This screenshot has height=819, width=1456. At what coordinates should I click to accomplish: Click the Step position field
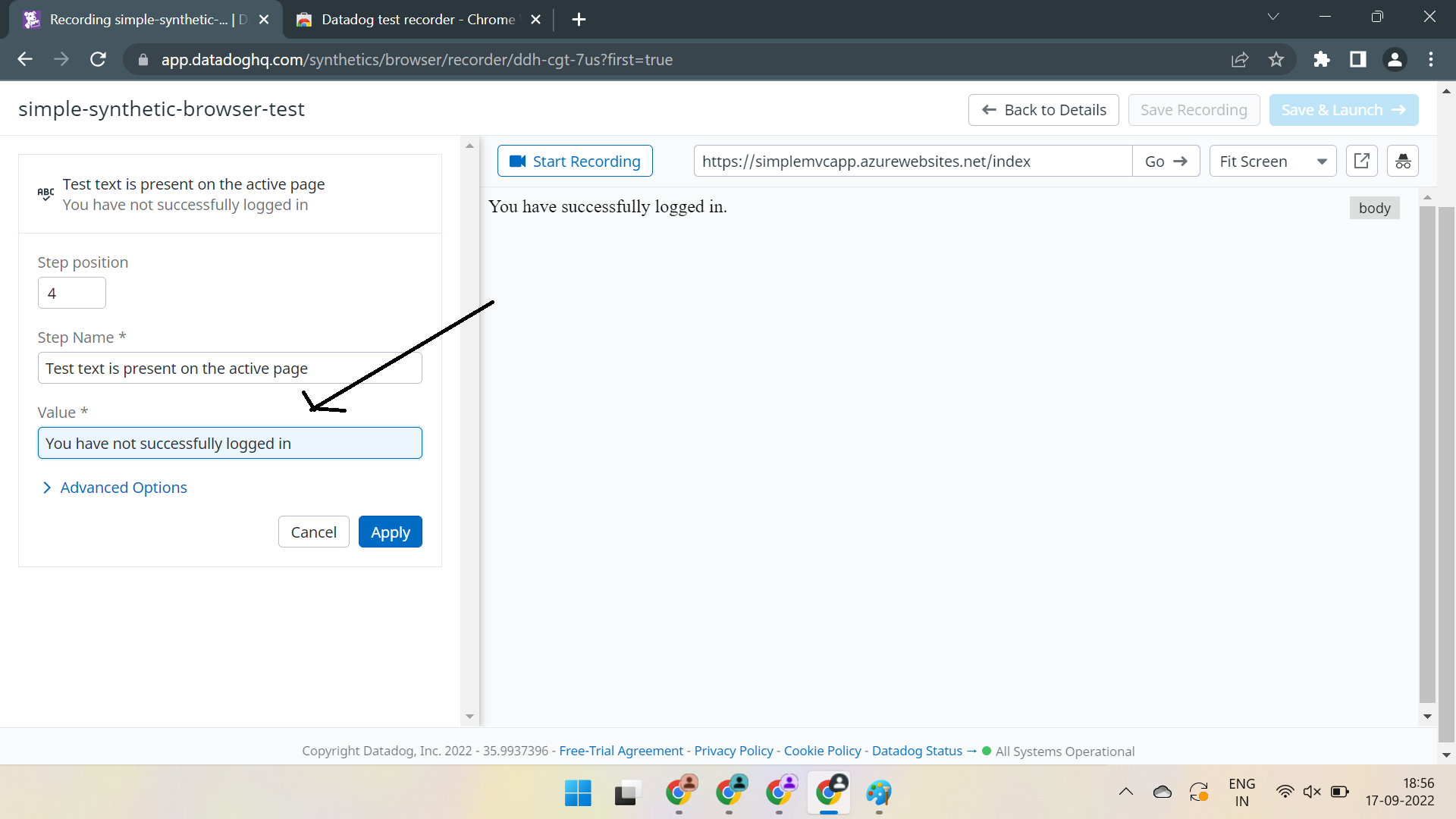[x=72, y=293]
